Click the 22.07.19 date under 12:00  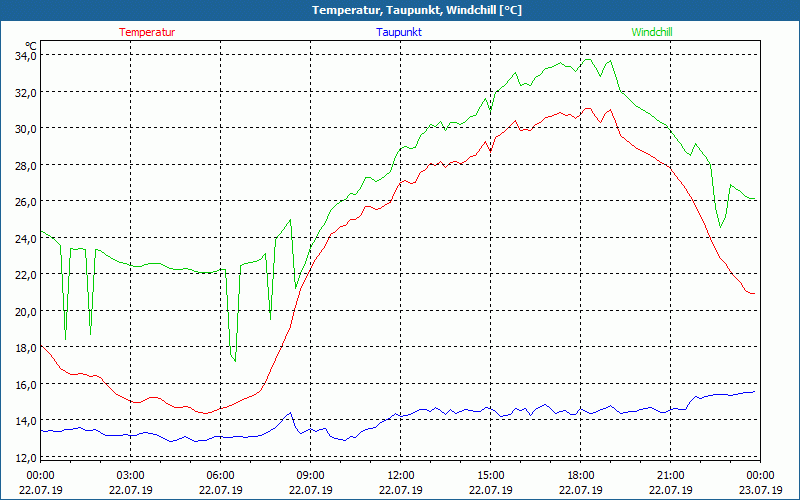[401, 490]
